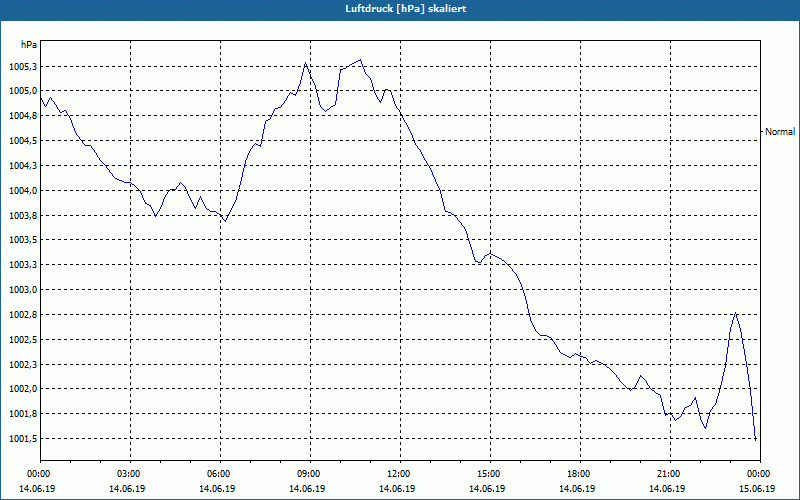Click the 15:00 time label
Viewport: 800px width, 500px height.
(x=487, y=474)
